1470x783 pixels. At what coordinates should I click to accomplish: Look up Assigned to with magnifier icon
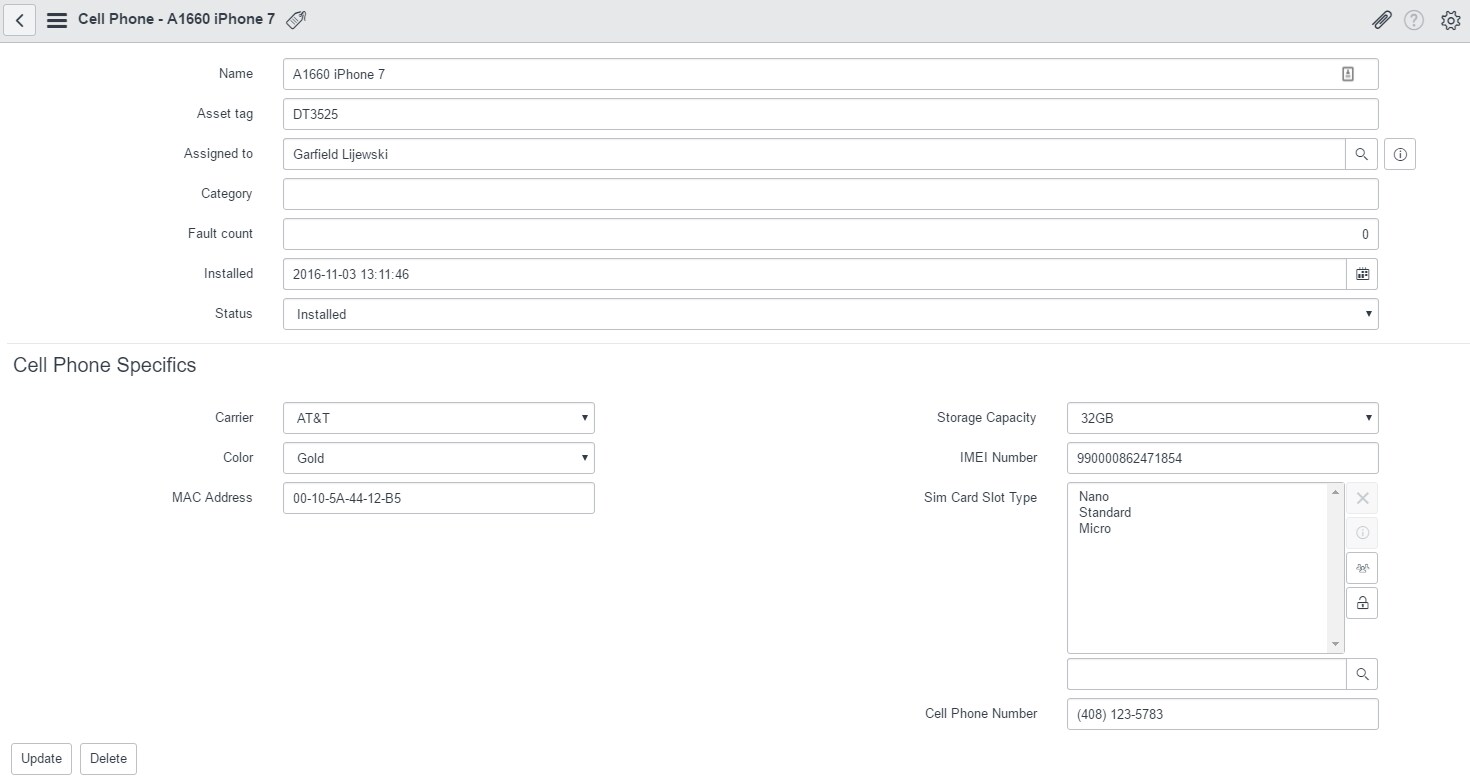[x=1361, y=154]
